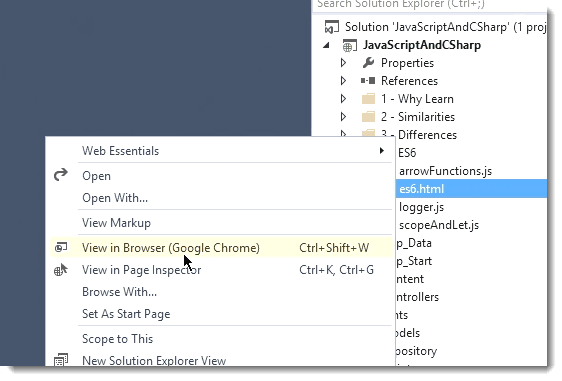Viewport: 562px width, 381px height.
Task: Click the solution icon beside Solution 'JavaScriptAndCSharp'
Action: [332, 27]
